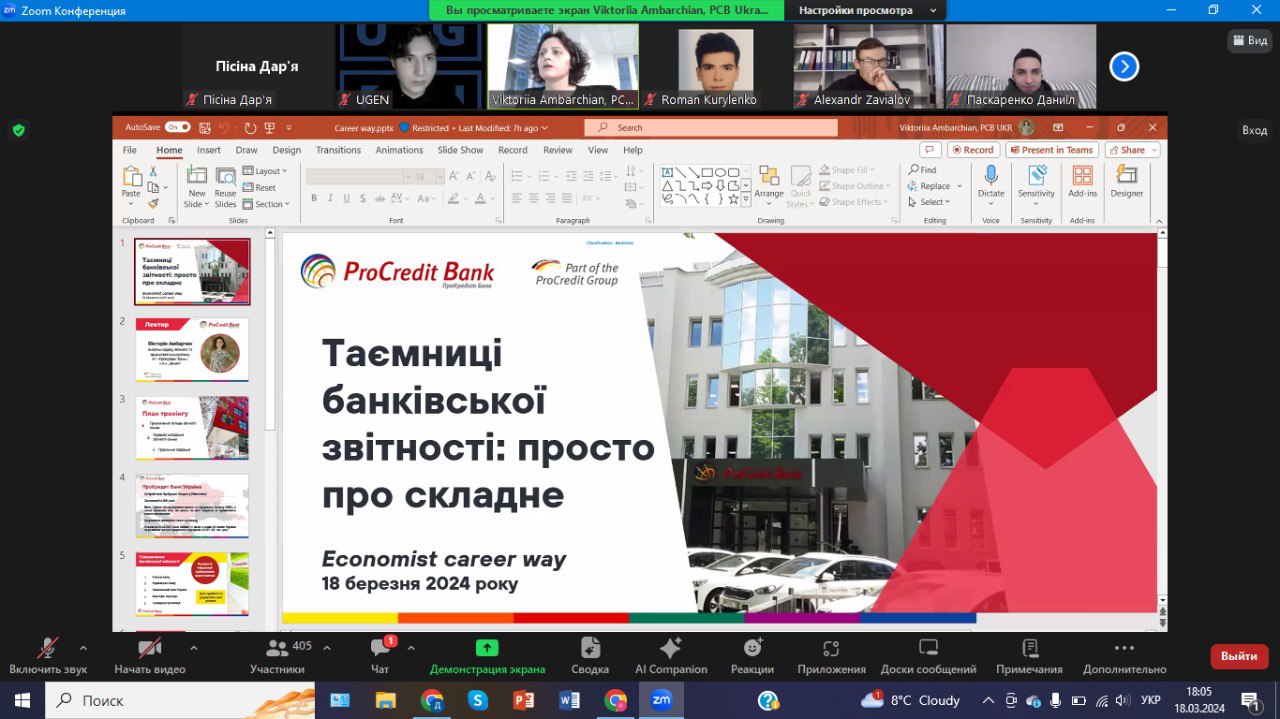Click Paste icon in Clipboard group
This screenshot has height=719, width=1280.
click(131, 176)
